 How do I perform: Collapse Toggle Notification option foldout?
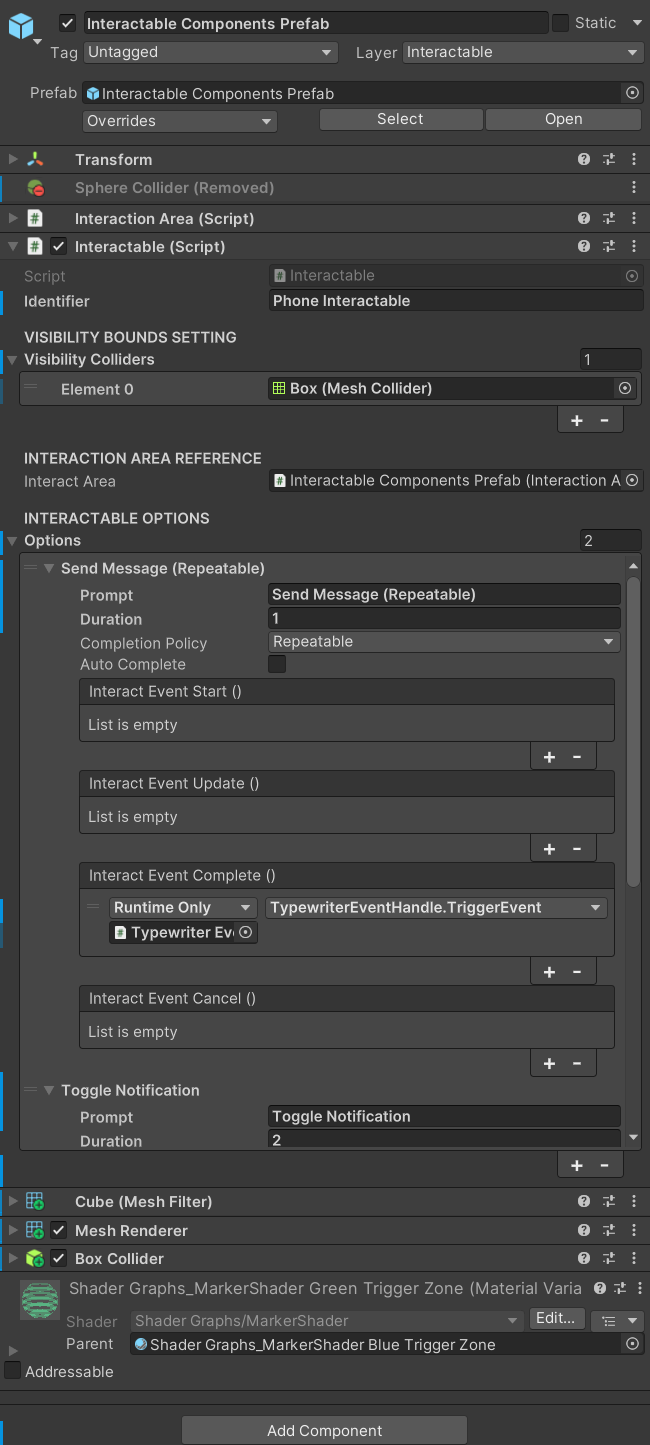click(x=49, y=1090)
